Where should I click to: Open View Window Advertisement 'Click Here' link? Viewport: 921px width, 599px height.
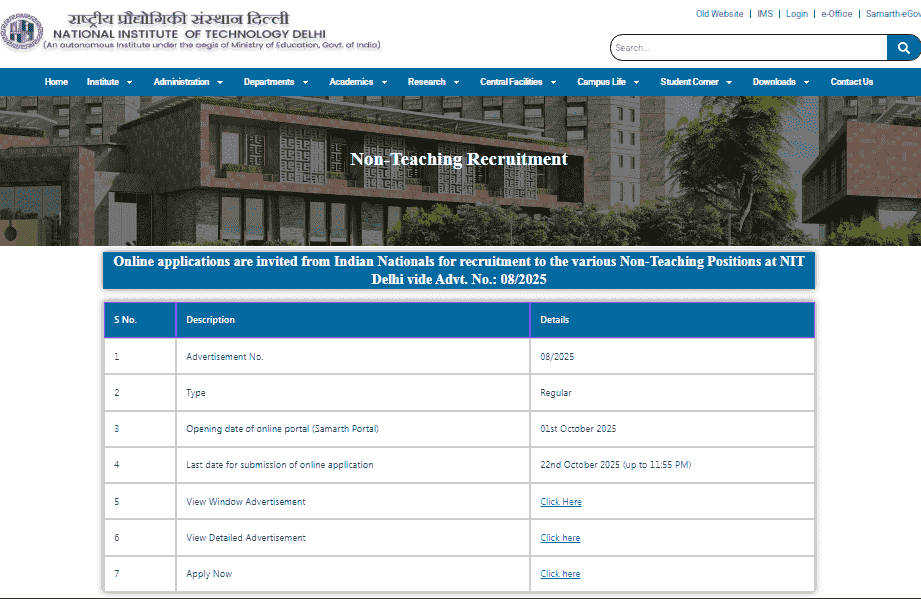click(561, 502)
